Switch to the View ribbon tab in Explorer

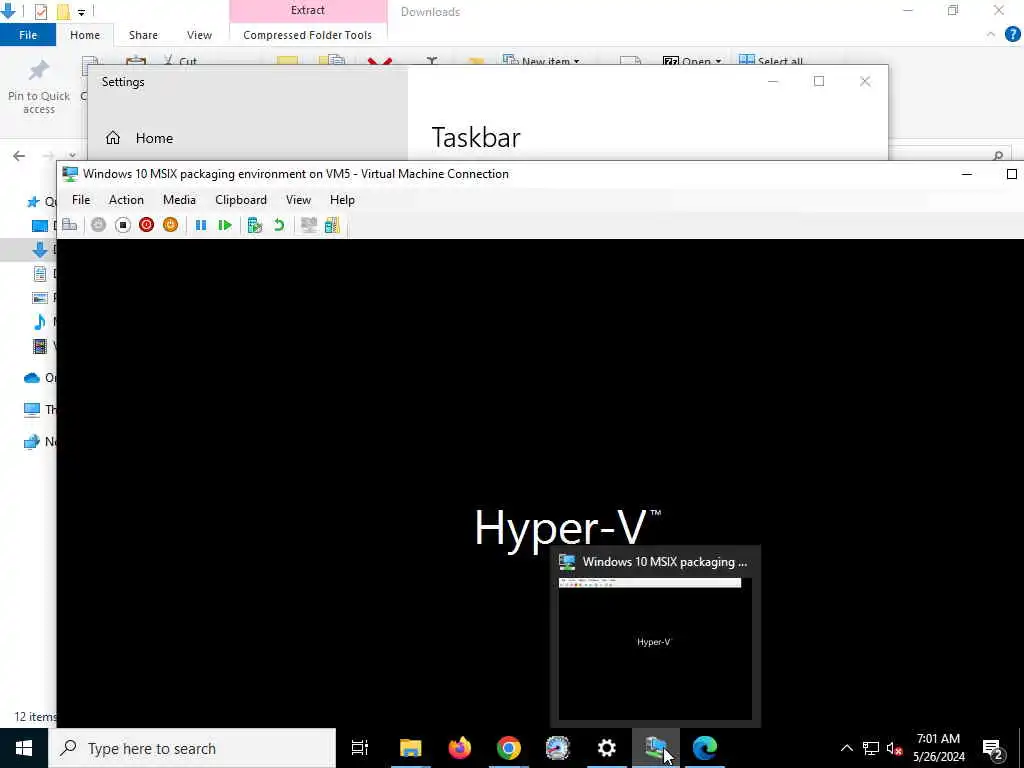[199, 35]
